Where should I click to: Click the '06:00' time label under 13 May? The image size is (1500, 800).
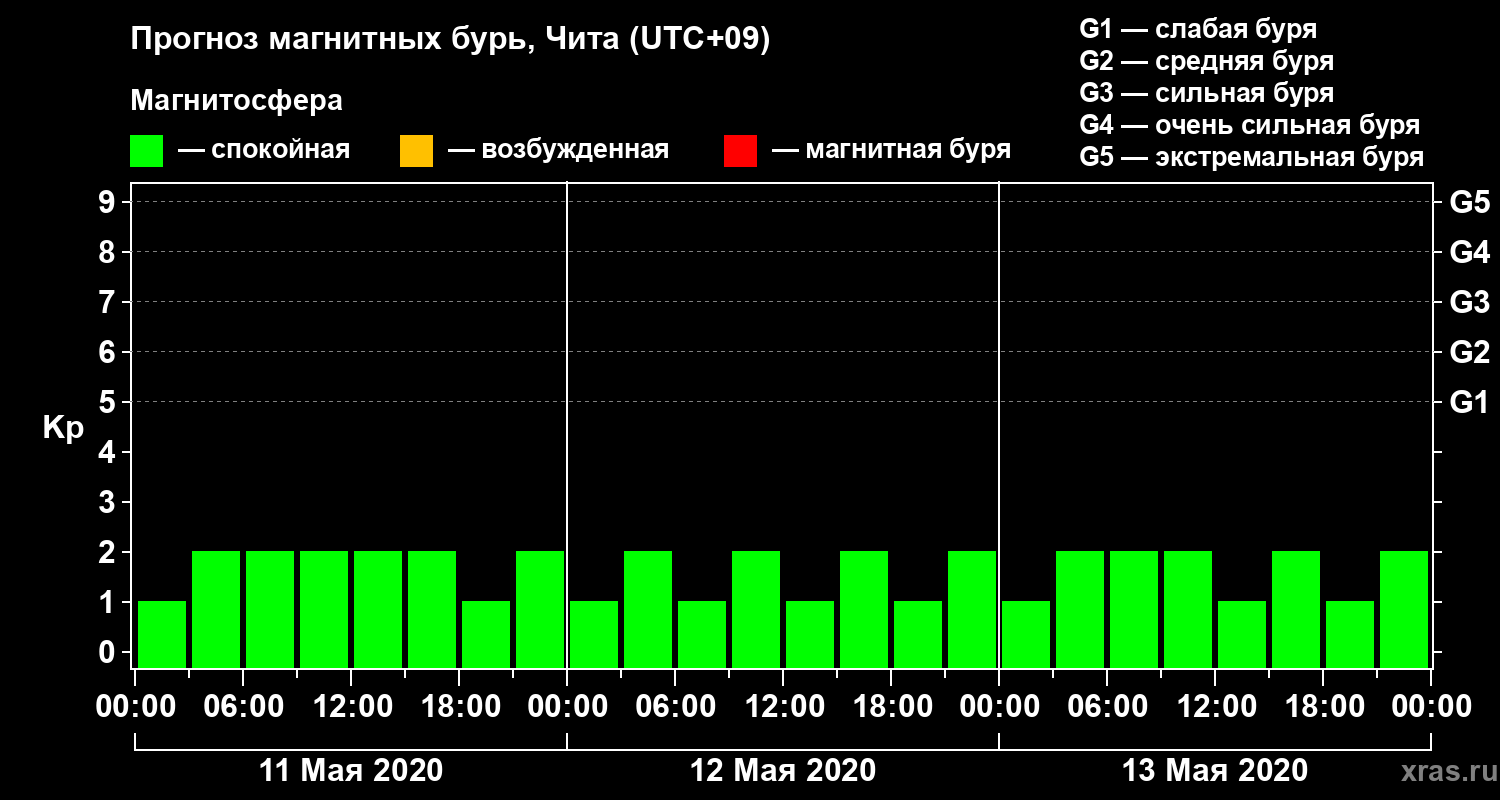1107,706
